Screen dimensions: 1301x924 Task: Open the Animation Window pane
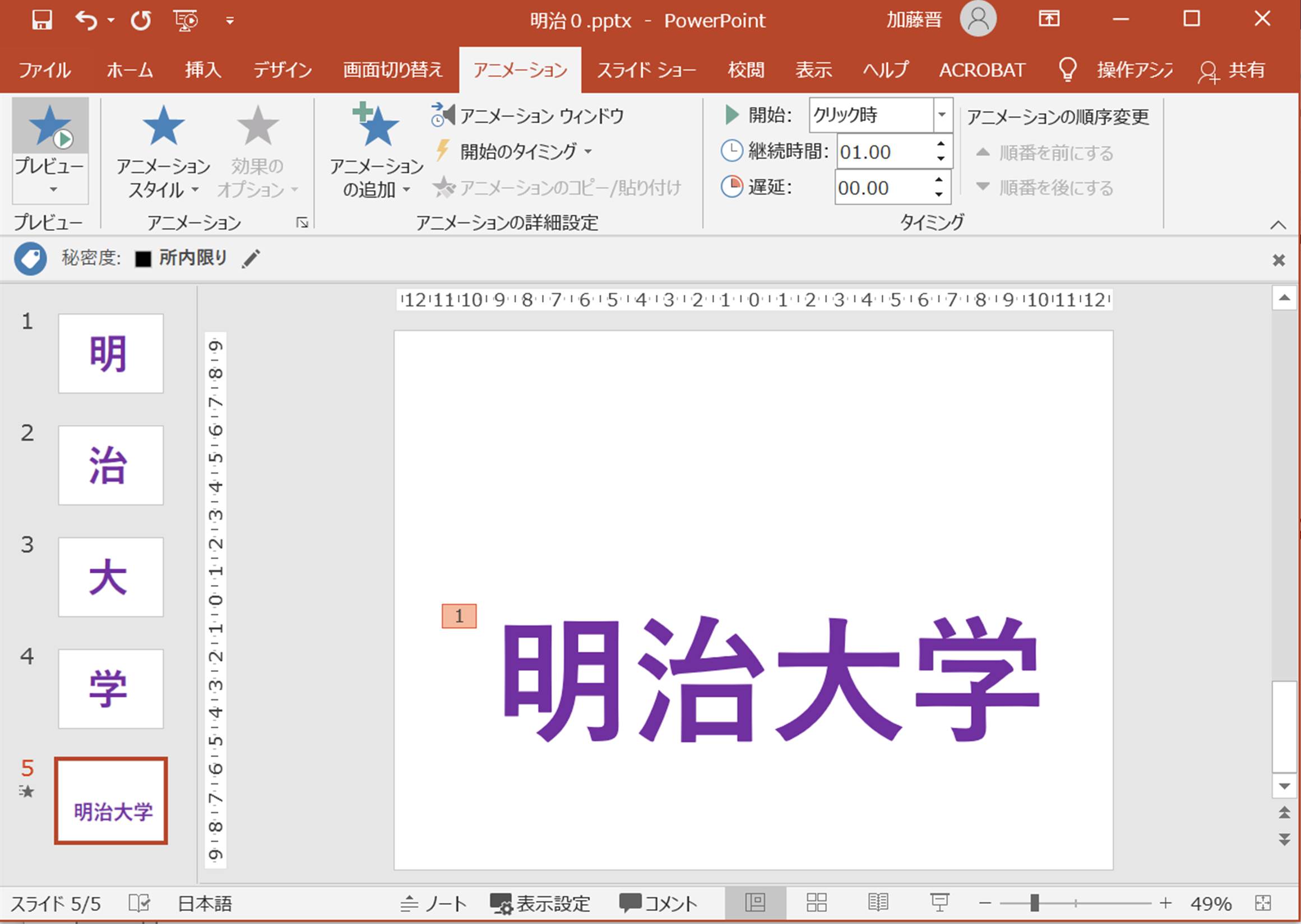528,116
